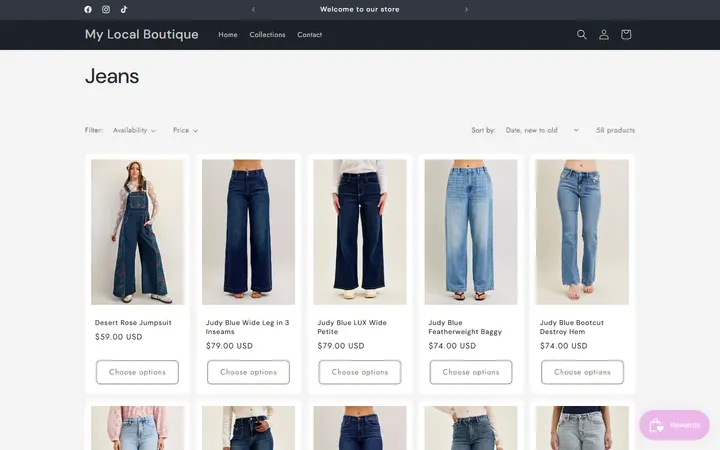Open Judy Blue Featherweight Baggy image

471,232
